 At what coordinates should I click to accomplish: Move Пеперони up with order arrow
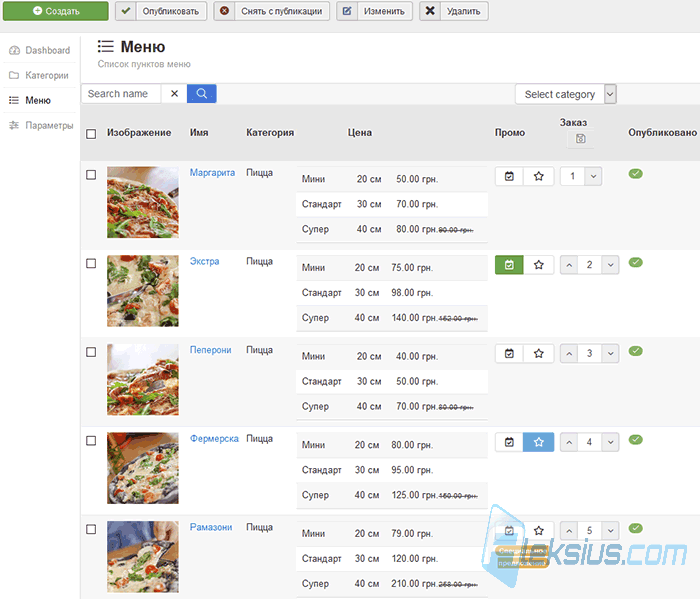pos(569,354)
